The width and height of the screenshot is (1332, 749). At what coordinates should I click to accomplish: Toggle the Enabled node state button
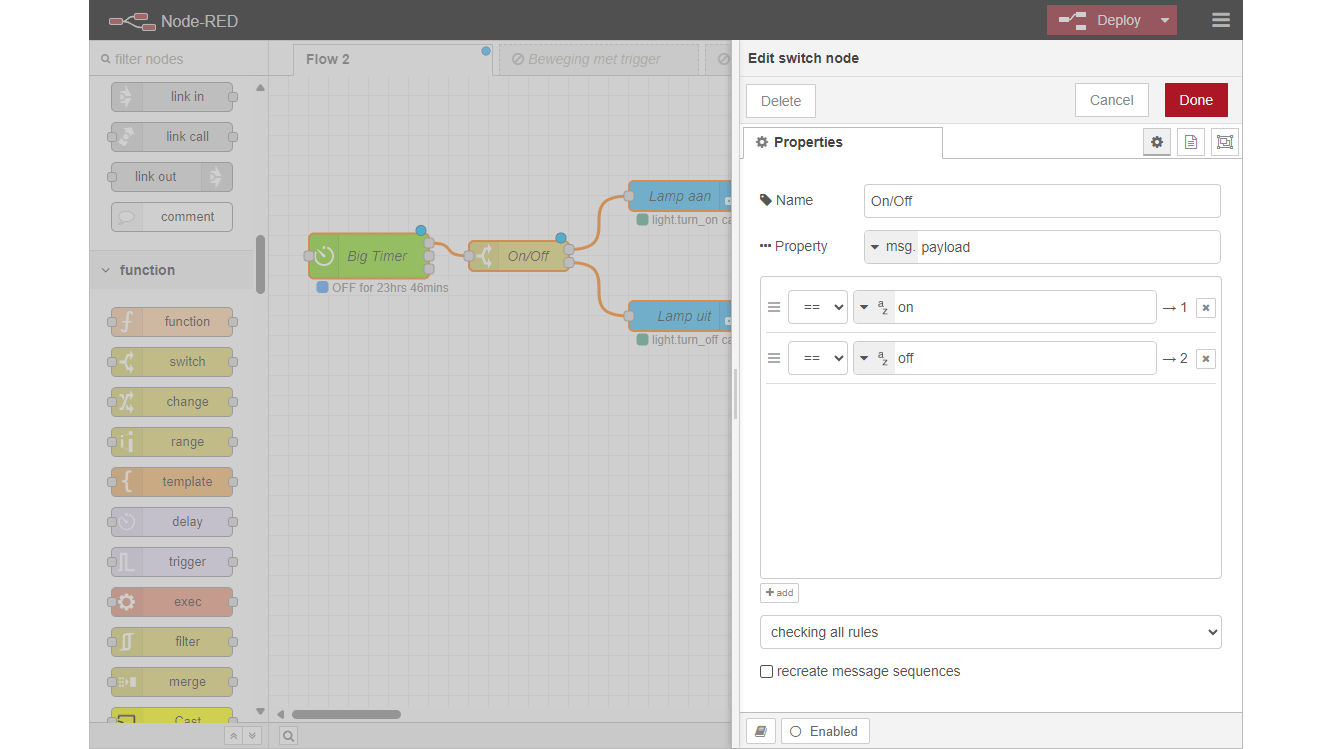pyautogui.click(x=824, y=731)
